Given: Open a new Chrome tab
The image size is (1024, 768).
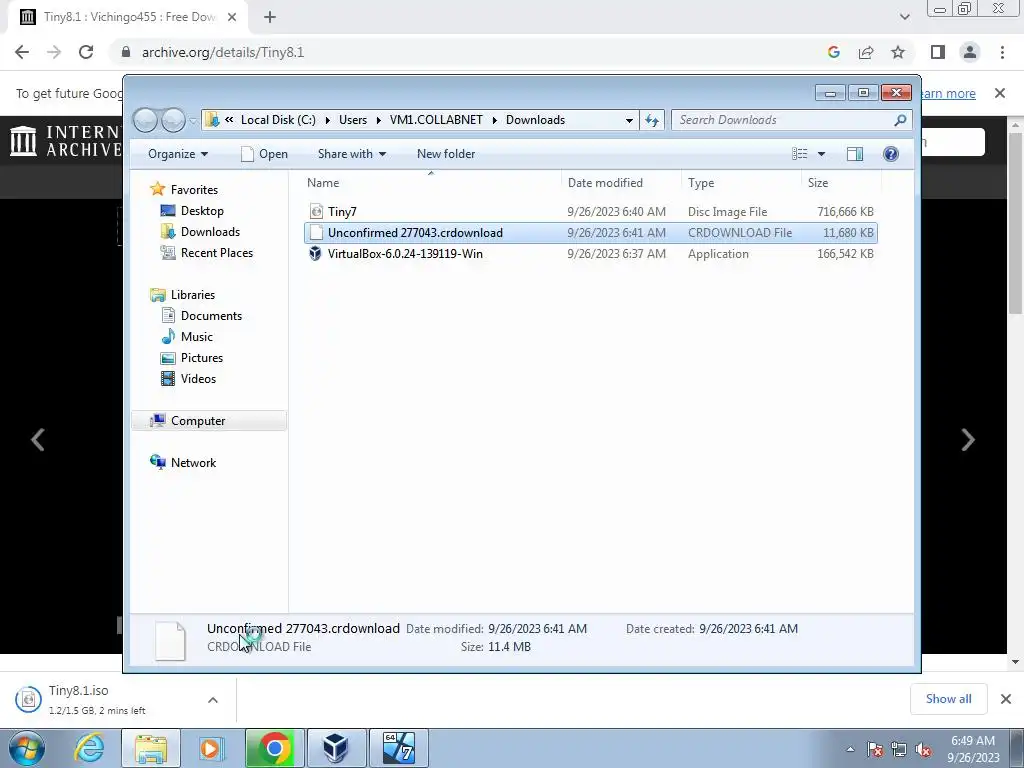Looking at the screenshot, I should 270,17.
